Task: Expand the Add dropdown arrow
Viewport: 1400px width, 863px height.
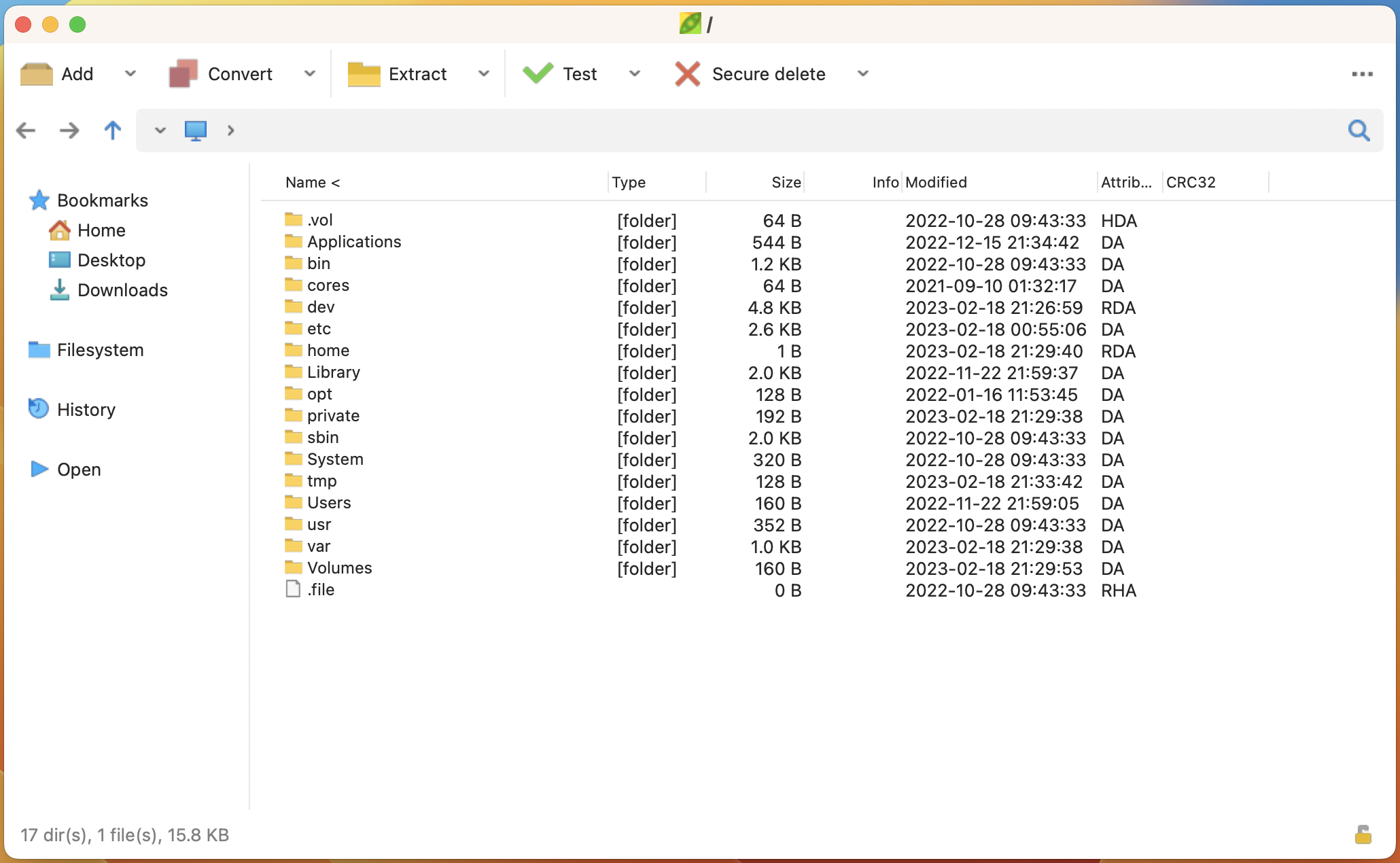Action: (x=128, y=73)
